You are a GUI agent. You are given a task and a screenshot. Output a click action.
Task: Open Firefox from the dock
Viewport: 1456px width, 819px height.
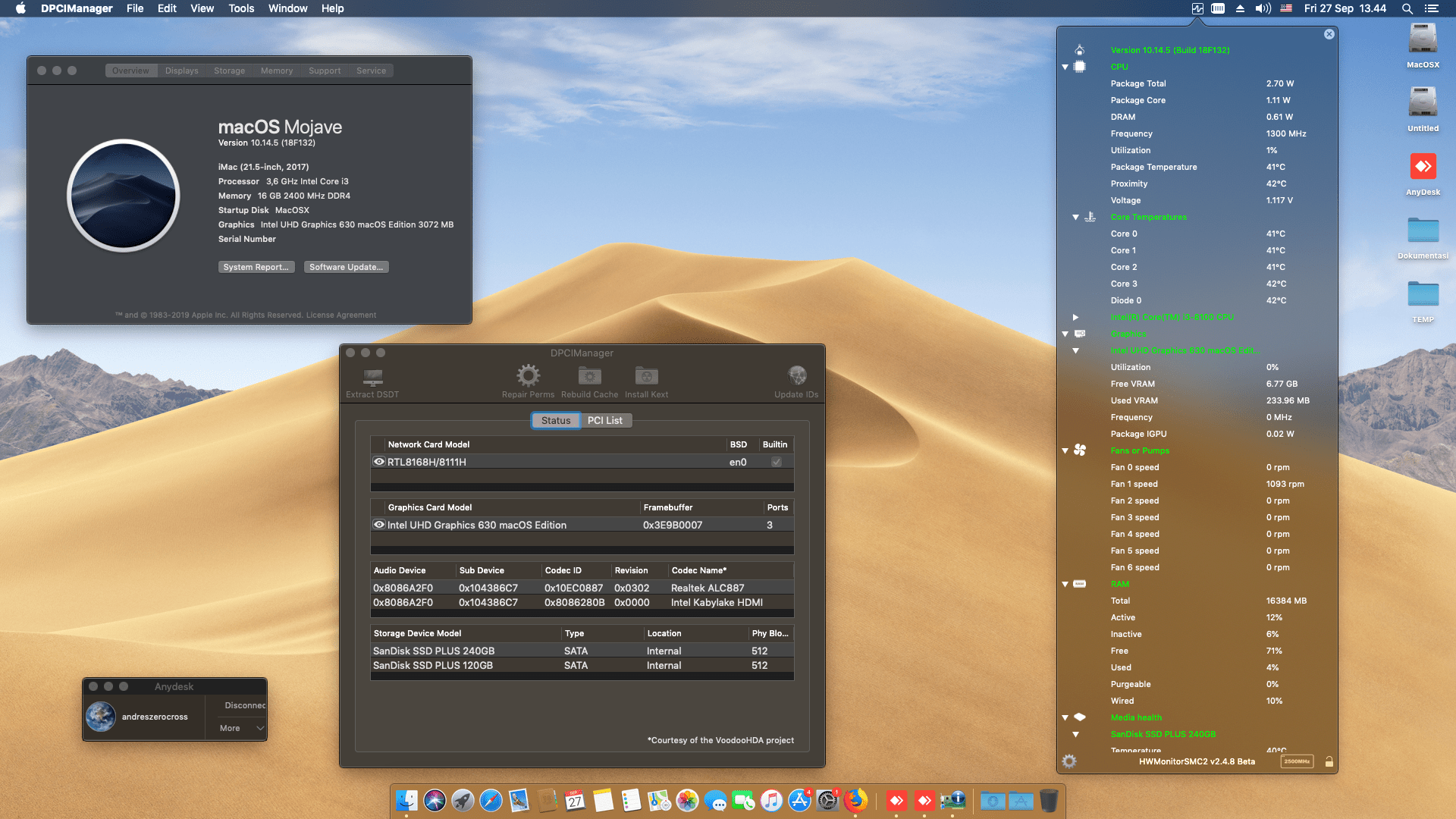point(855,800)
